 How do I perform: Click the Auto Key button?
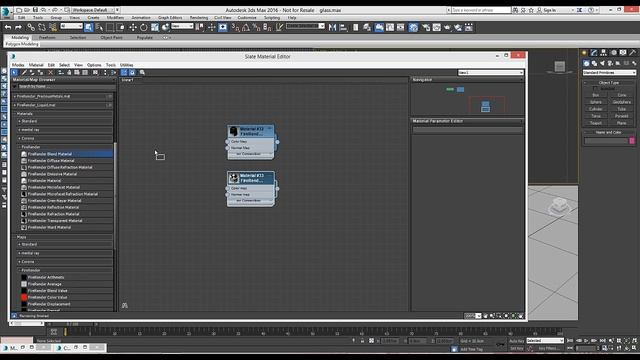tap(516, 341)
